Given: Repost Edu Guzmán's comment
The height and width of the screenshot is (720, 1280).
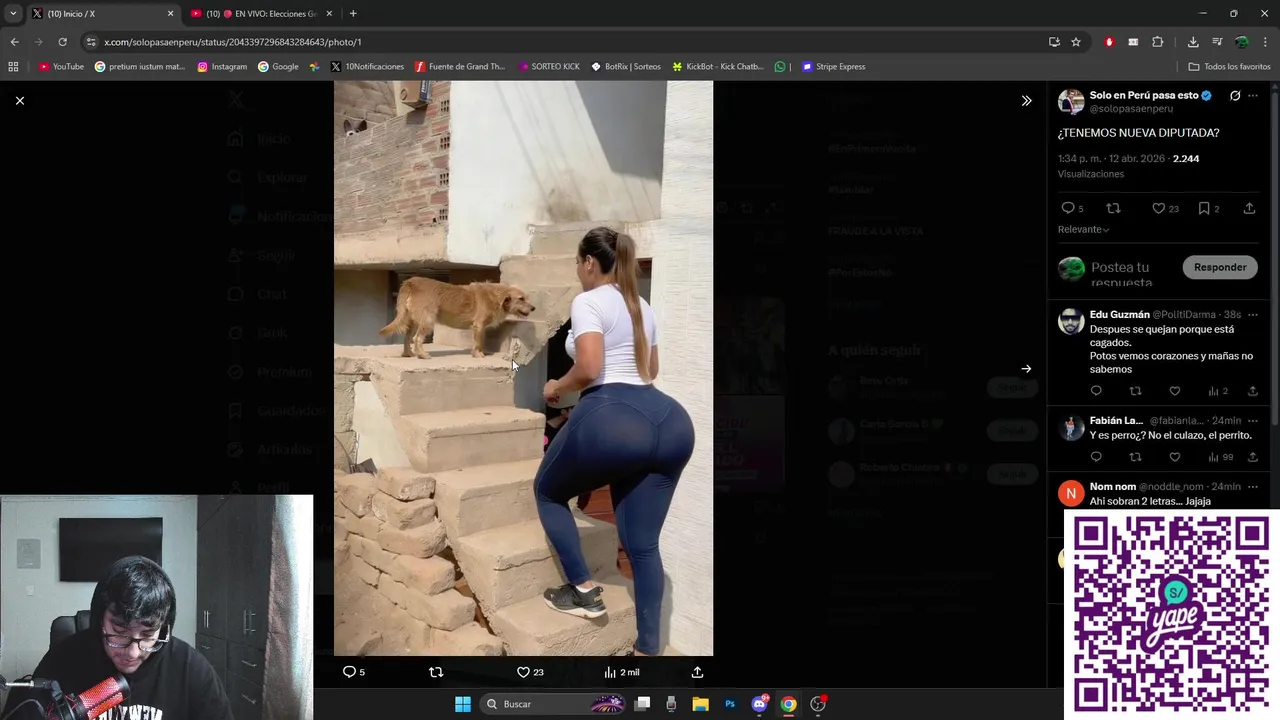Looking at the screenshot, I should click(1135, 391).
